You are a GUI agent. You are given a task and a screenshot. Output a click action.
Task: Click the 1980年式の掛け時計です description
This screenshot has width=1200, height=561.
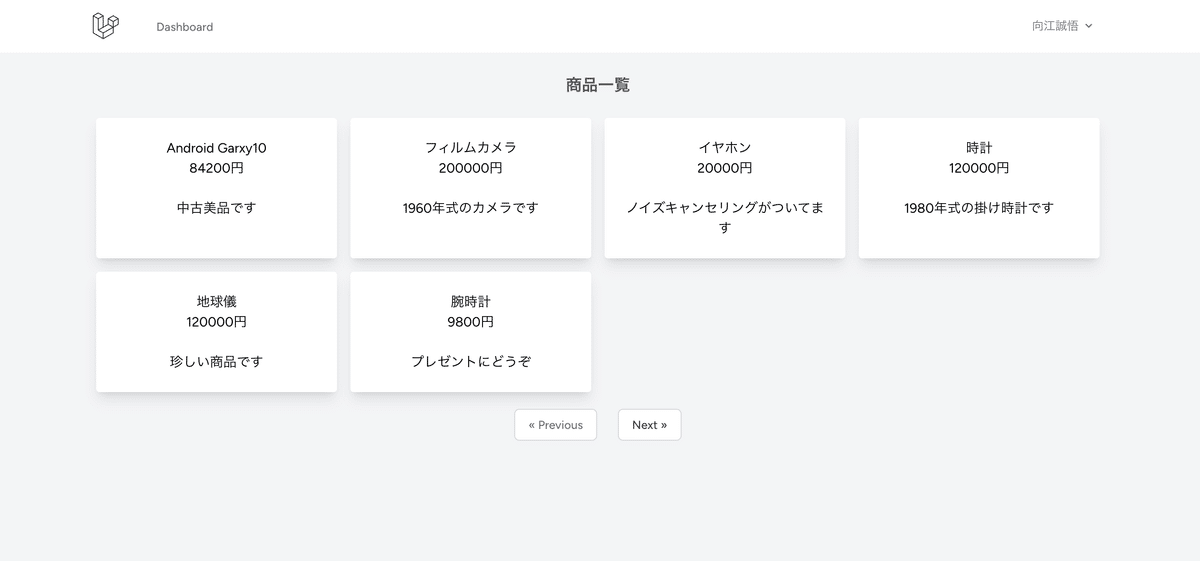point(979,208)
